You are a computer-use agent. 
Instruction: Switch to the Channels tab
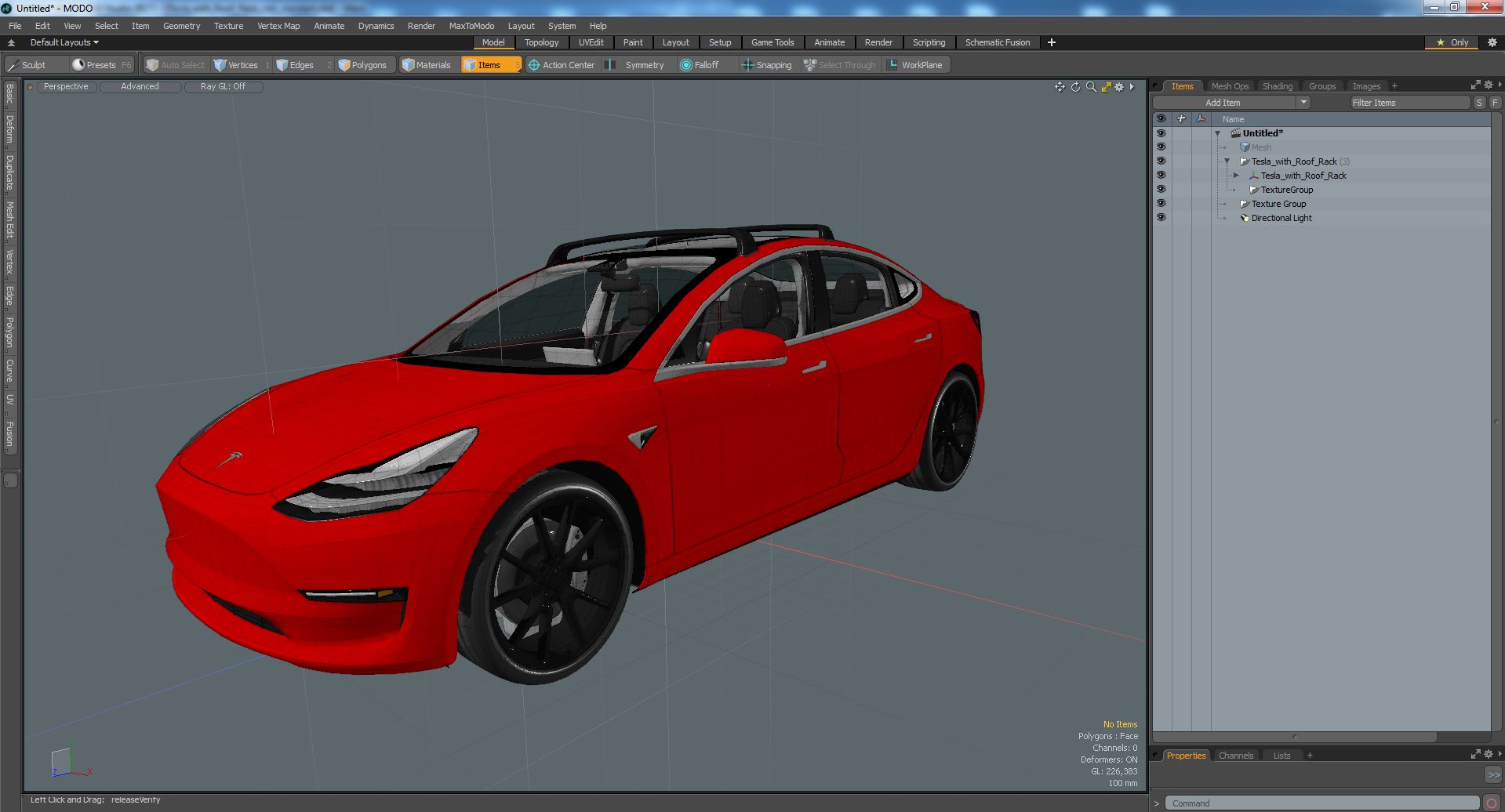(1236, 756)
